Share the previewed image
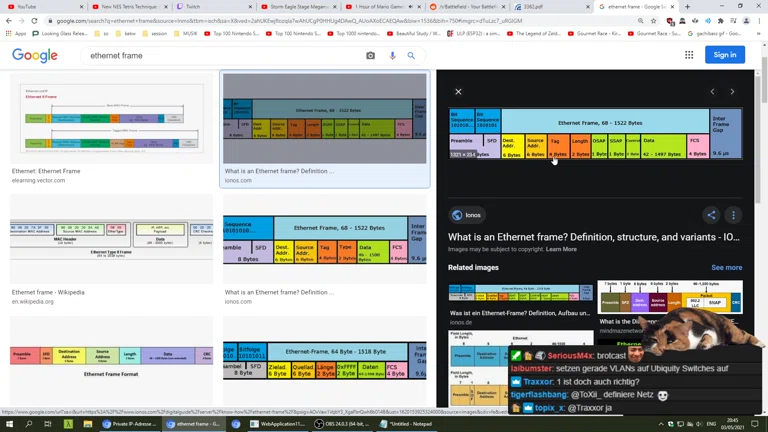 pos(711,215)
